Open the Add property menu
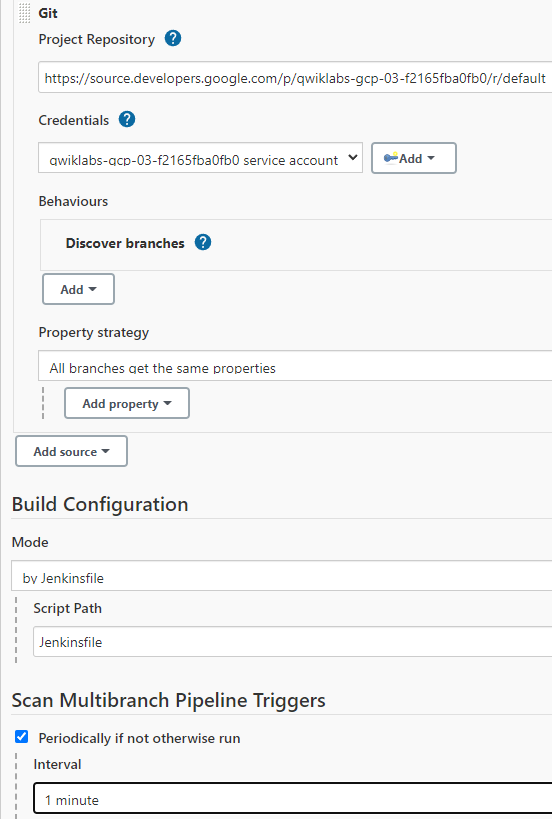 (127, 403)
